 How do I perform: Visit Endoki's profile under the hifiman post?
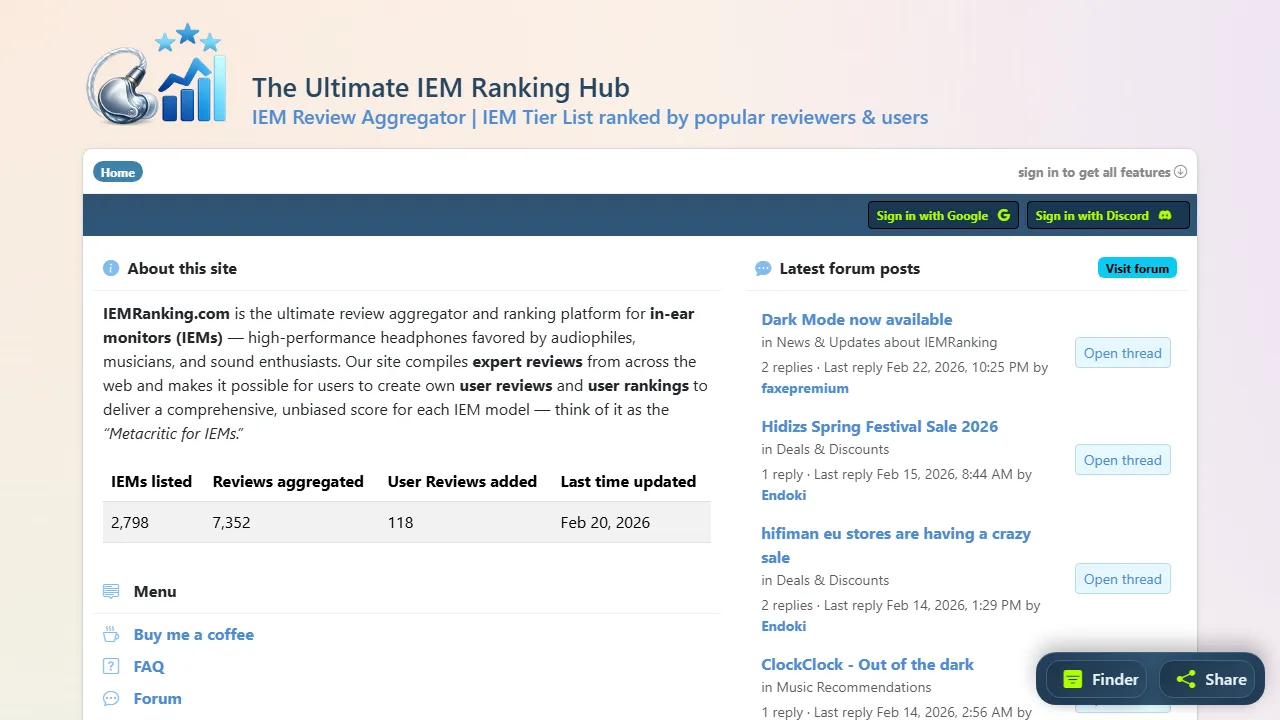click(x=783, y=626)
